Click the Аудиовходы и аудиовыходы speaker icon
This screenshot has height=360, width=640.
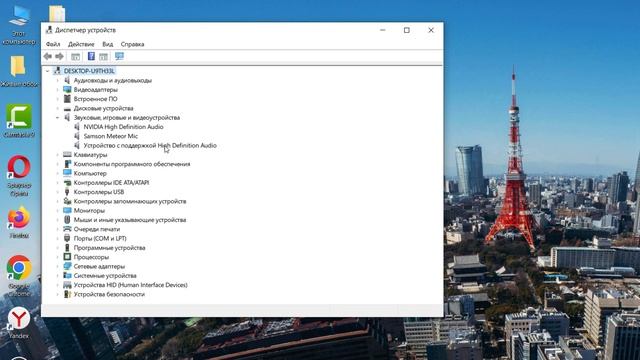(x=67, y=80)
